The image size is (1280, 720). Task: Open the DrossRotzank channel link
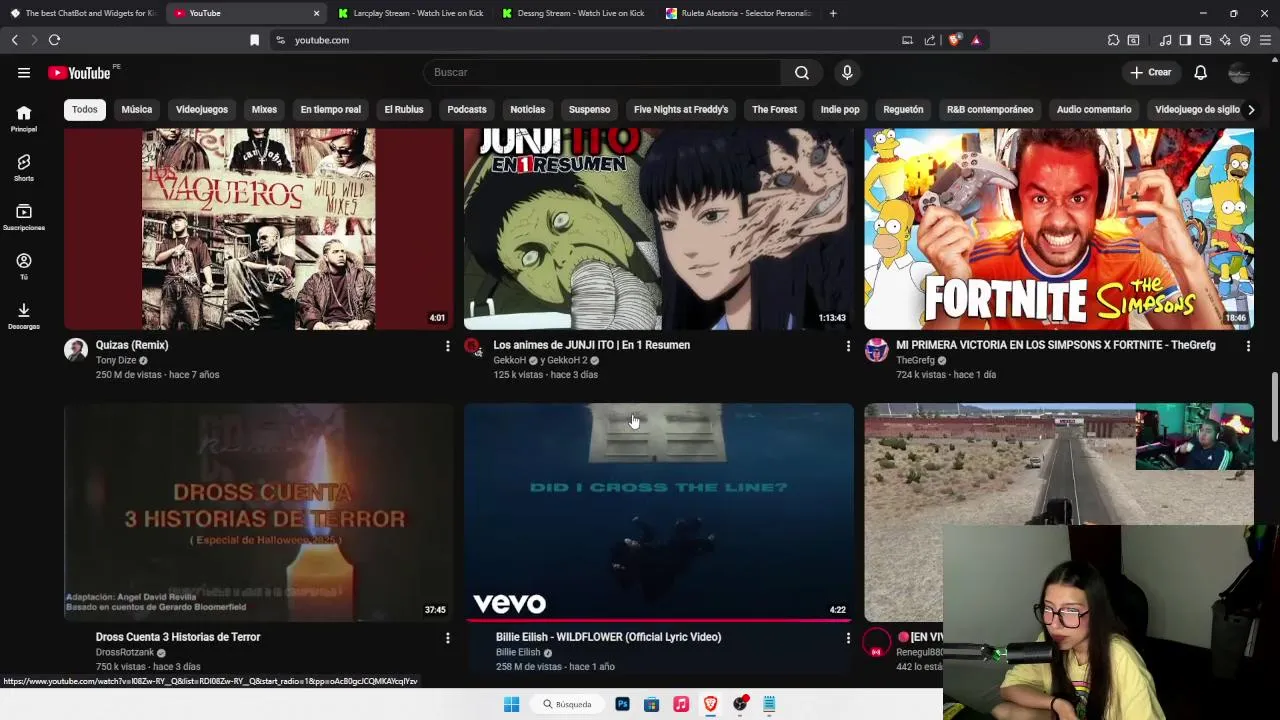tap(125, 652)
